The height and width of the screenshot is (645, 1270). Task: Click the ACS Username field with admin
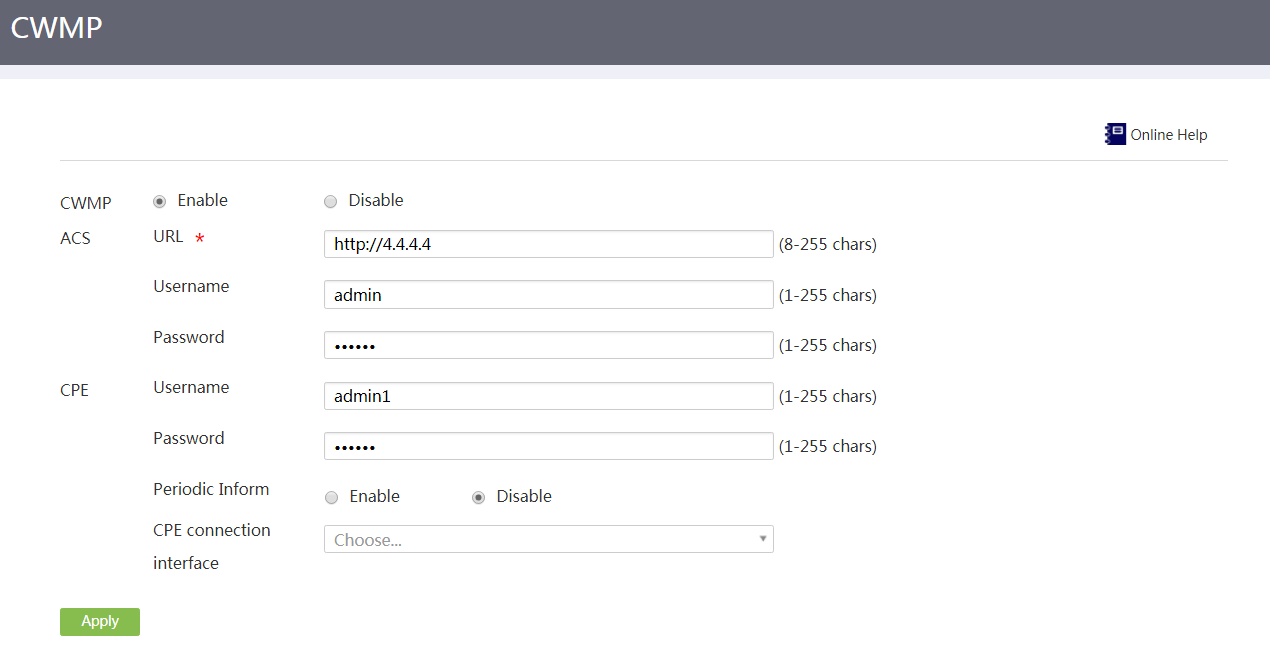coord(548,295)
